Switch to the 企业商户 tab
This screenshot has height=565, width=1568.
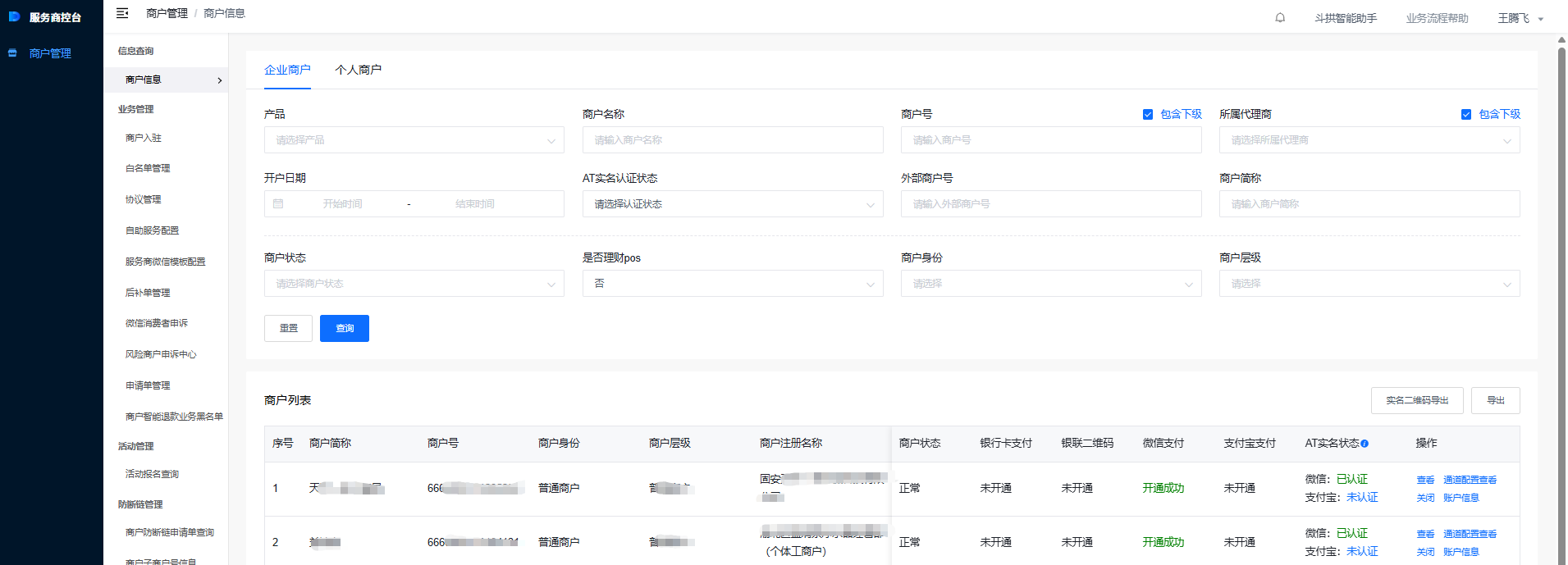pyautogui.click(x=287, y=70)
